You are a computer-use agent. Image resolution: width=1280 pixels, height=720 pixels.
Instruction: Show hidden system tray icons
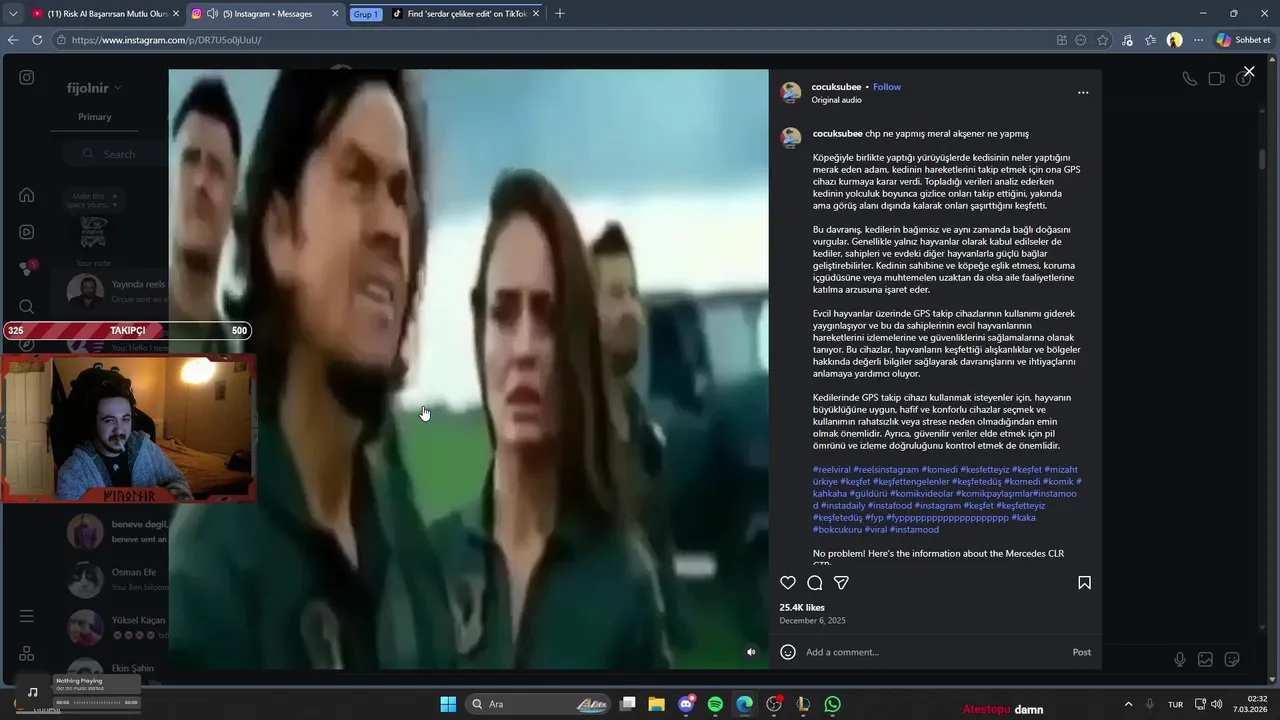click(x=1128, y=704)
